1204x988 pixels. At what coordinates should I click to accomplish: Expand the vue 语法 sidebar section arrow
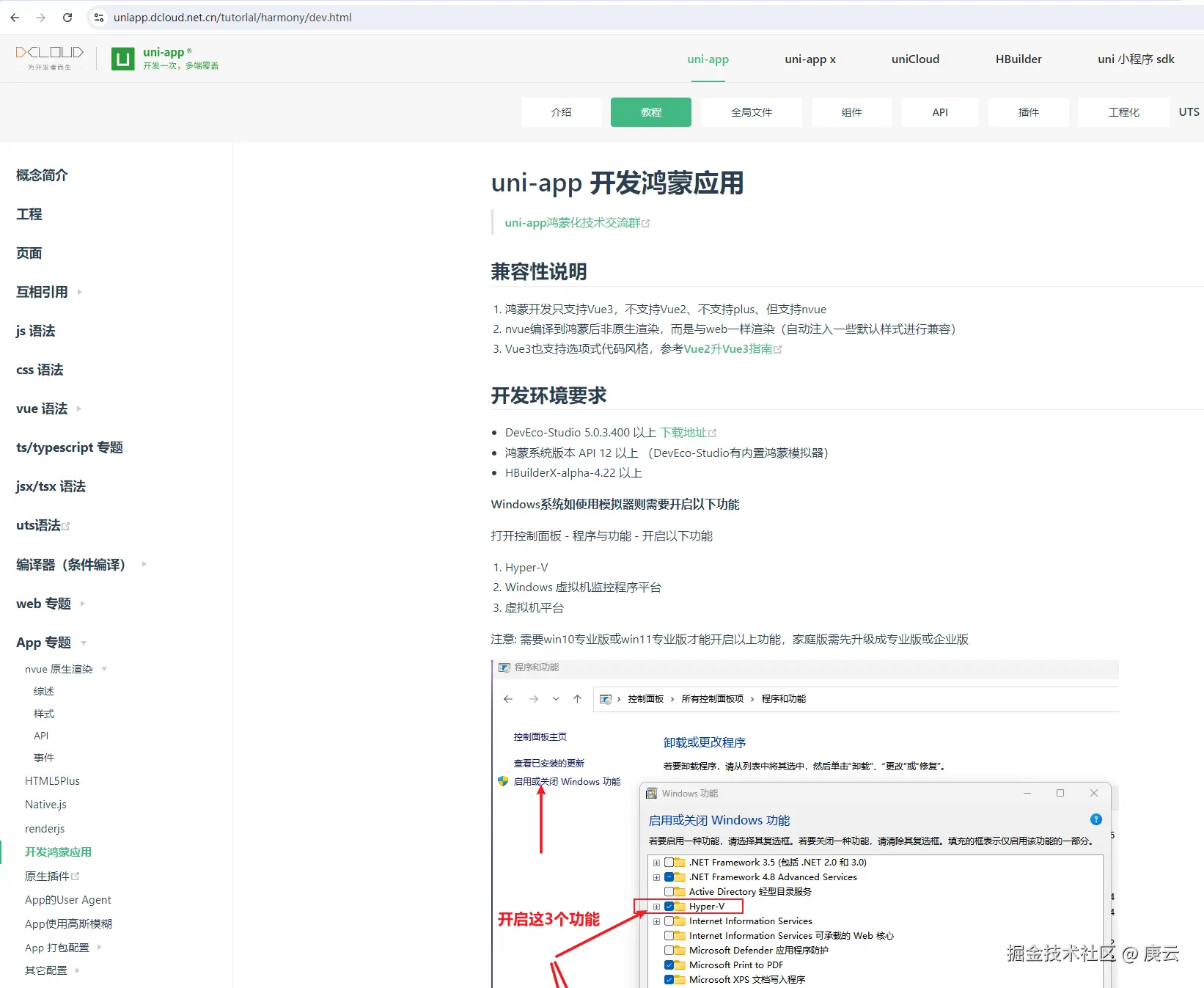click(x=79, y=409)
